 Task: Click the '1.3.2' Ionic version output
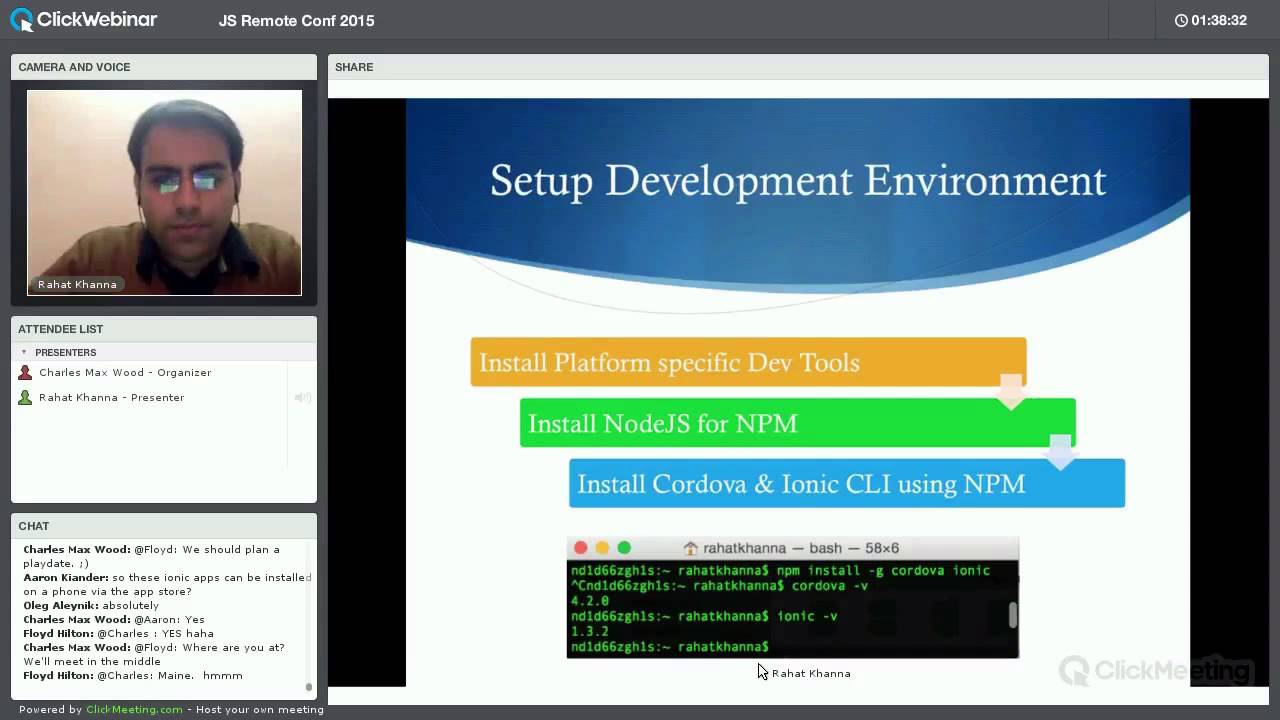[x=590, y=632]
